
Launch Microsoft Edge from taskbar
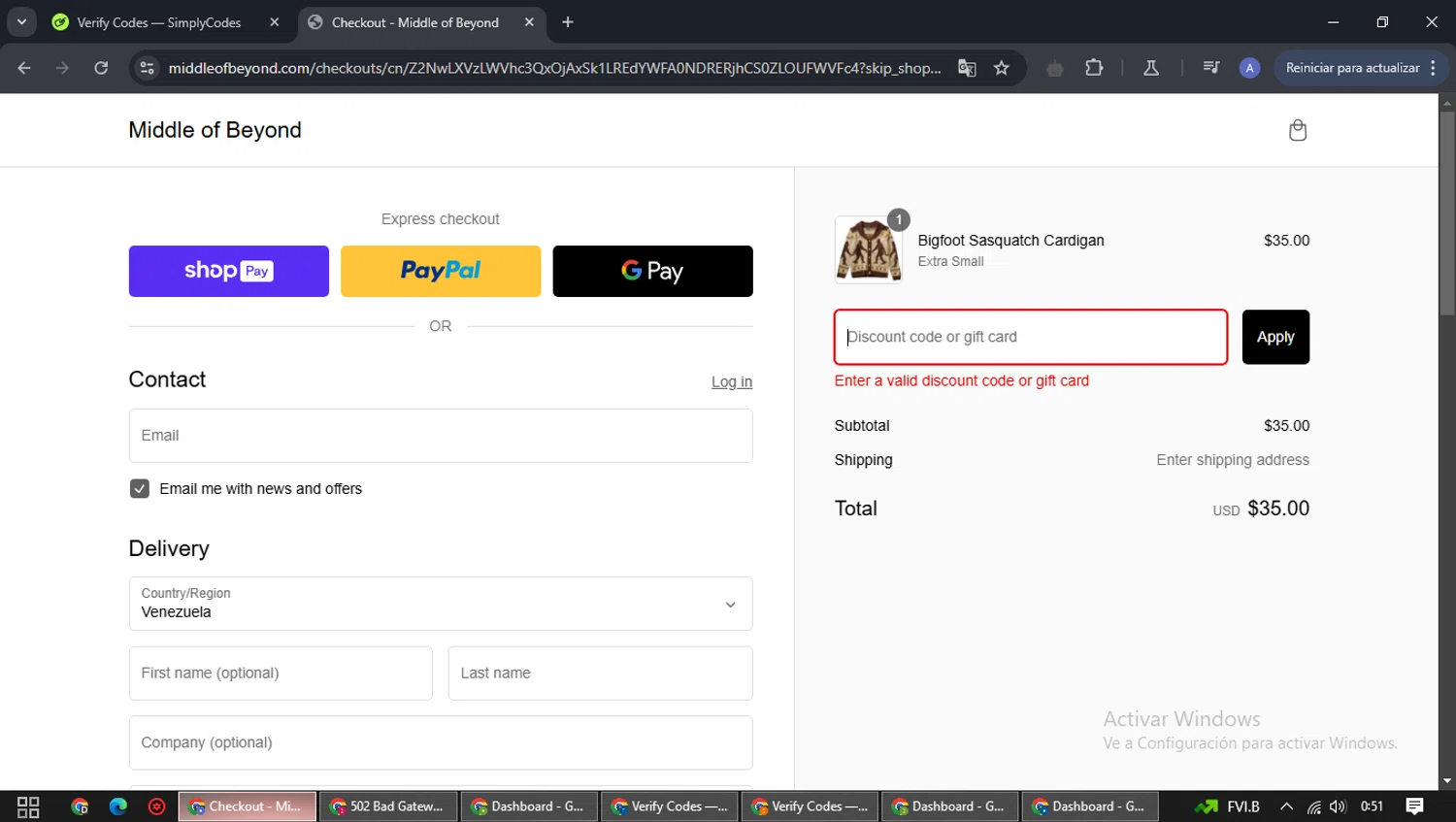[x=118, y=806]
